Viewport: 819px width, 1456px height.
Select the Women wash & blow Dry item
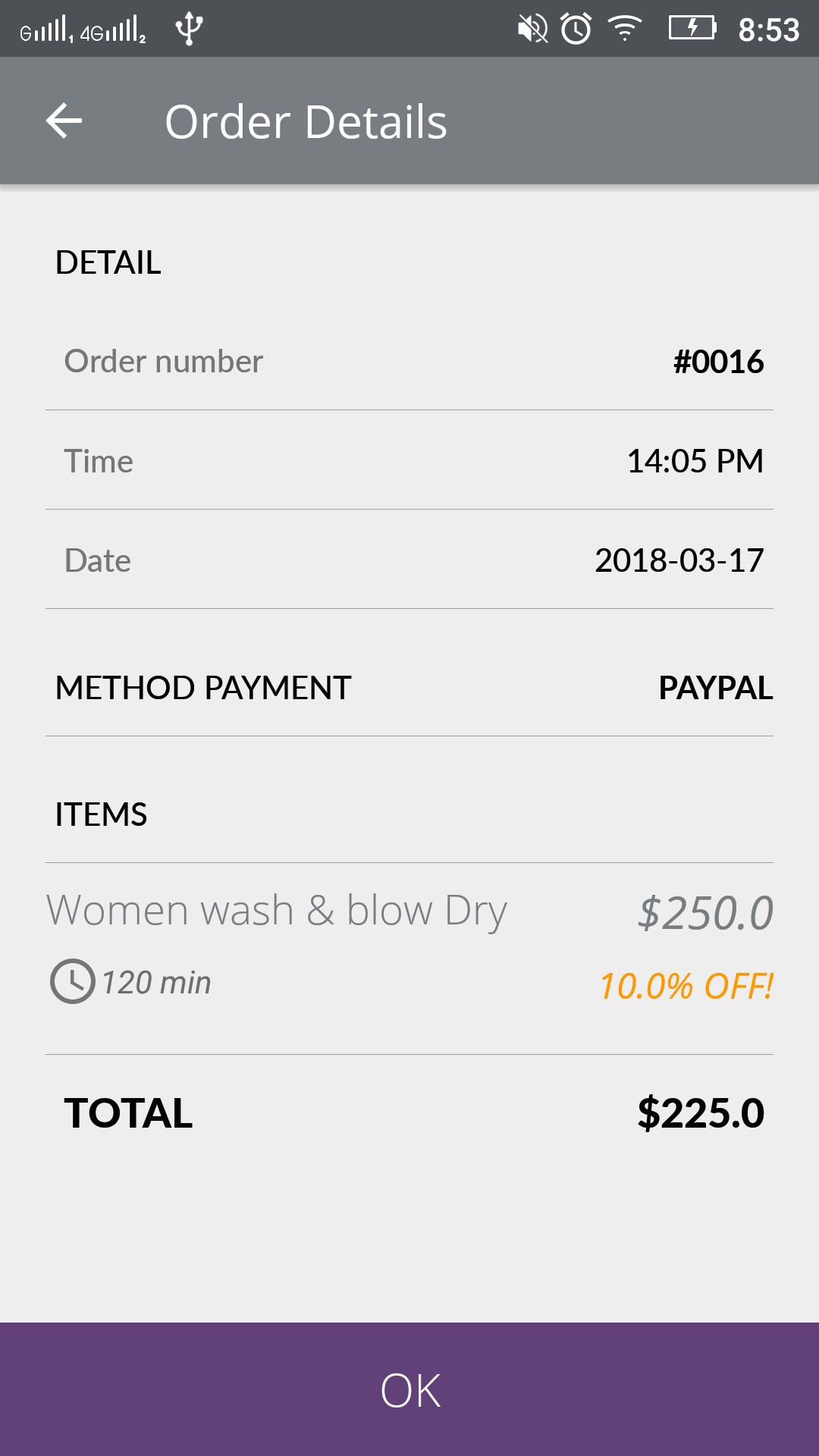277,910
